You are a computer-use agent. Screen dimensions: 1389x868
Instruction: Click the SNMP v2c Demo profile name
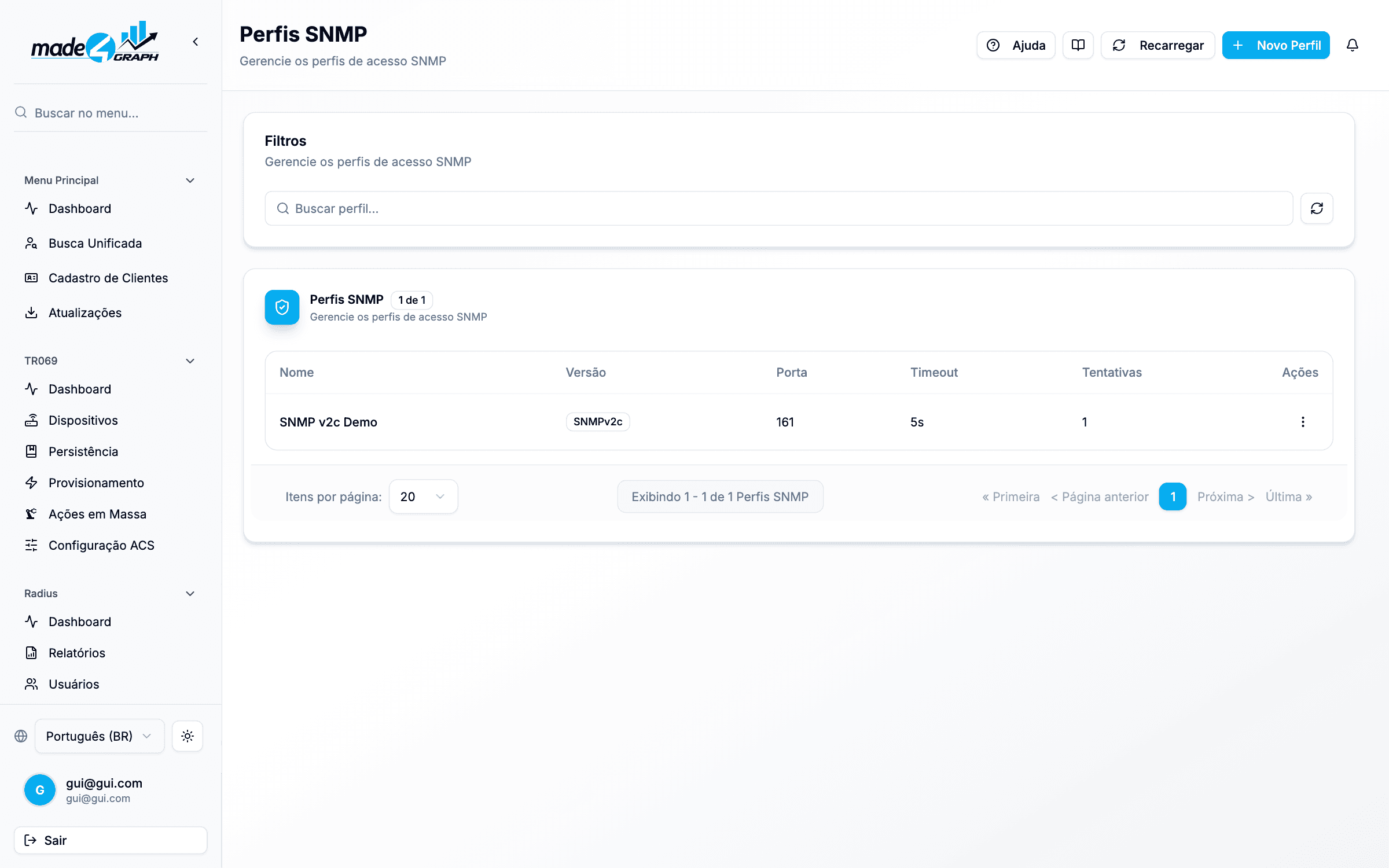coord(328,422)
